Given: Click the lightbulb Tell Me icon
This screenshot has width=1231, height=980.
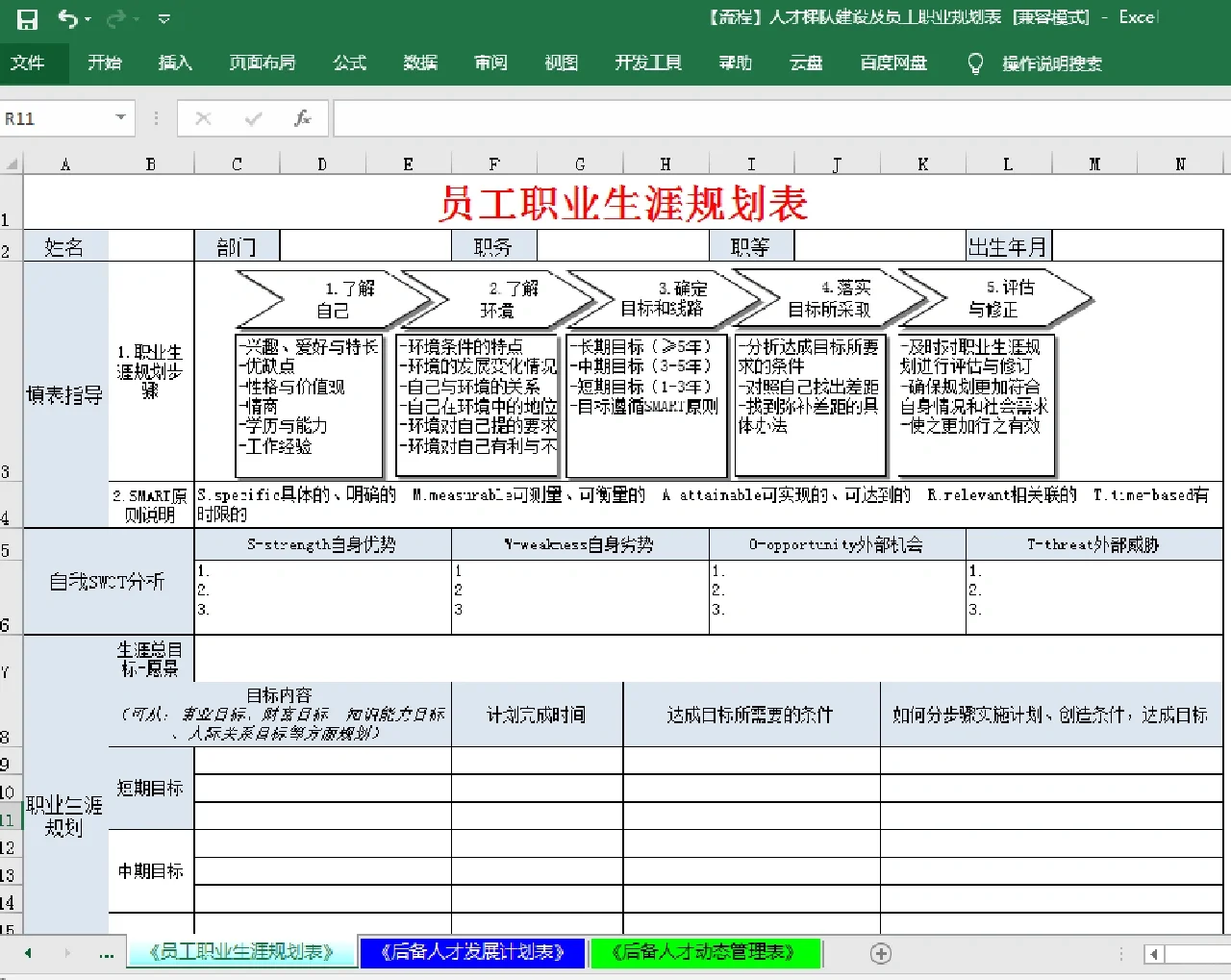Looking at the screenshot, I should pyautogui.click(x=975, y=63).
